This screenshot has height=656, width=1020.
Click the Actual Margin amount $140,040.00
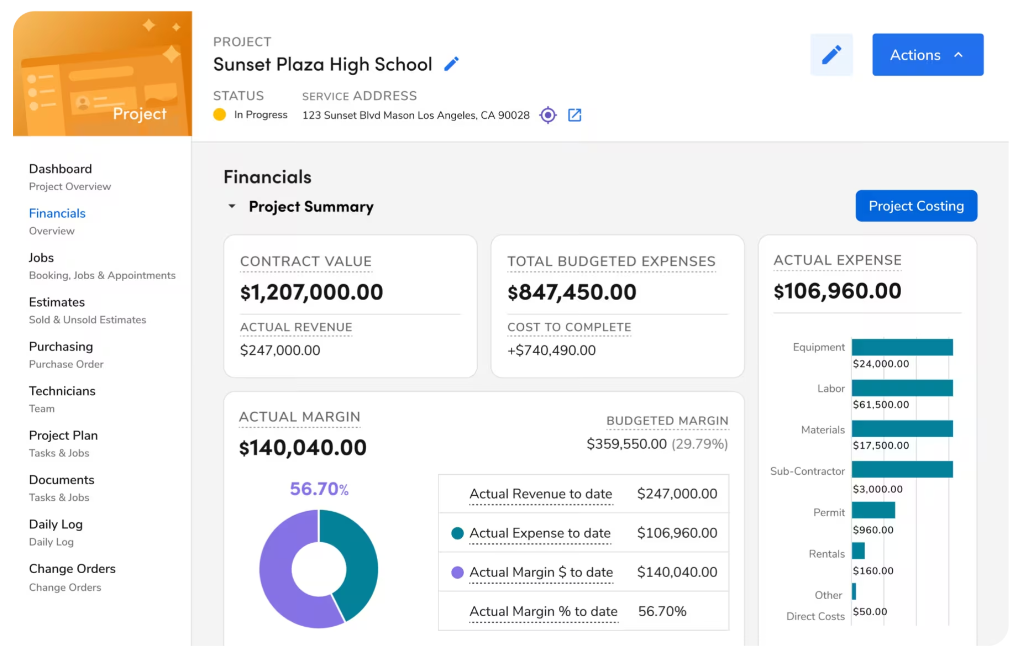coord(302,448)
